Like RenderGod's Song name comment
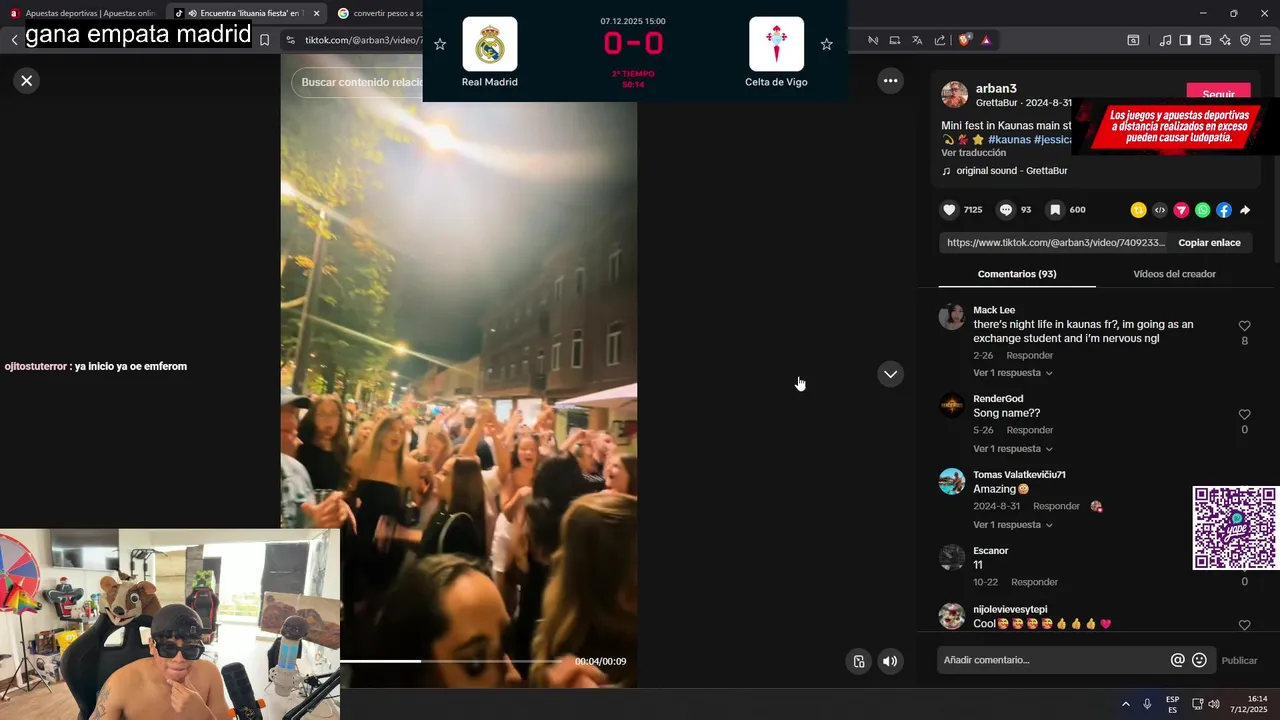Viewport: 1280px width, 720px height. (x=1244, y=415)
